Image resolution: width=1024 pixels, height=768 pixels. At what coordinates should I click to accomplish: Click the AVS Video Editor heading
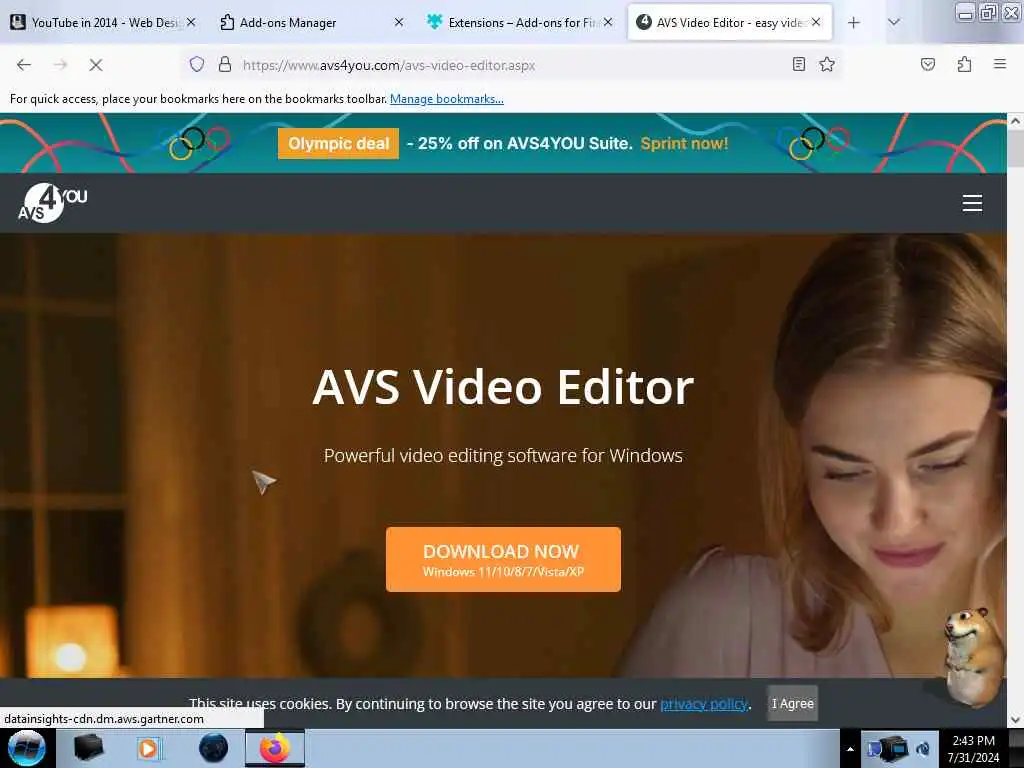pos(503,387)
